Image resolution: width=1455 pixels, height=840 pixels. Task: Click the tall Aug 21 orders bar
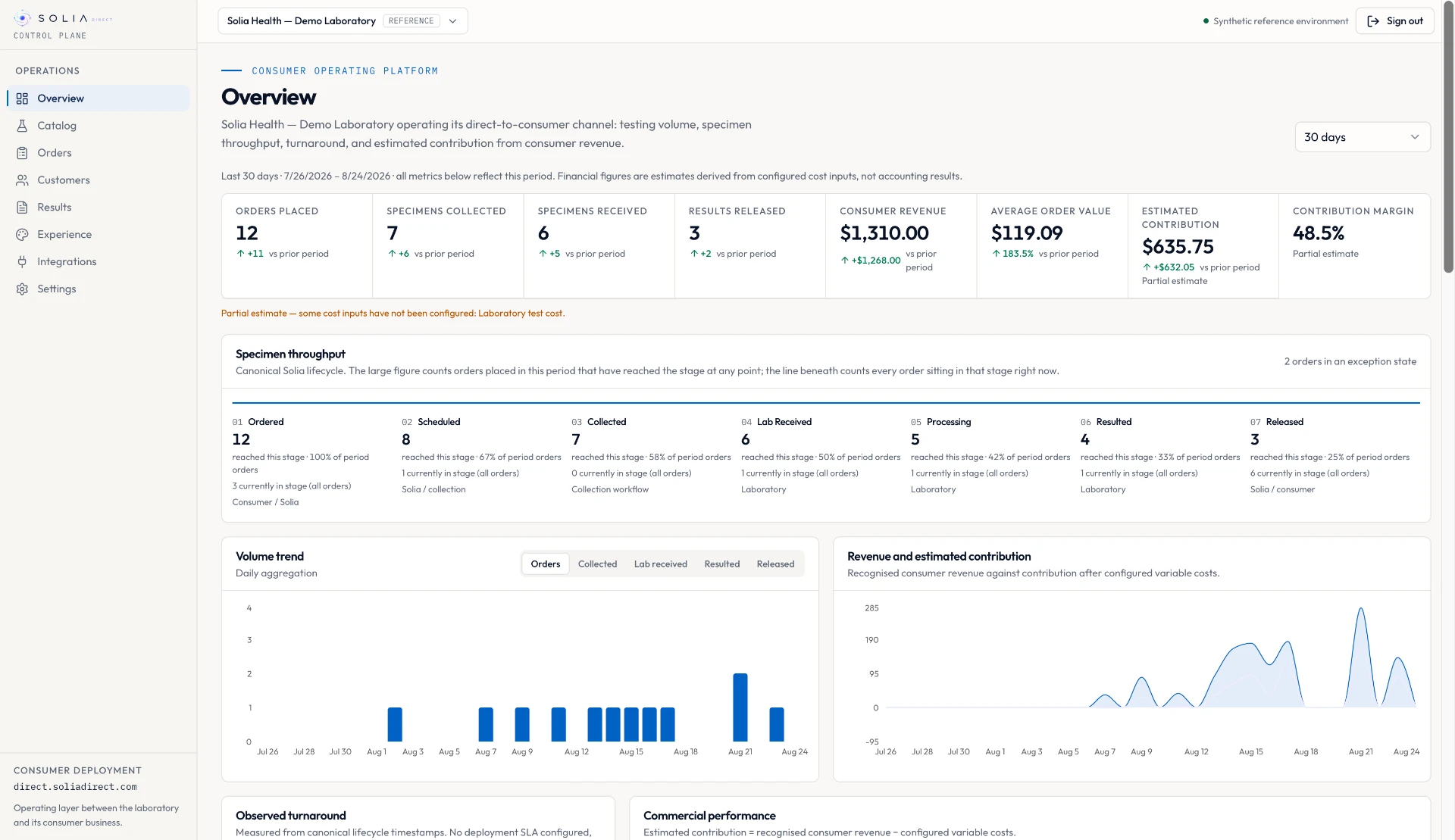click(740, 707)
